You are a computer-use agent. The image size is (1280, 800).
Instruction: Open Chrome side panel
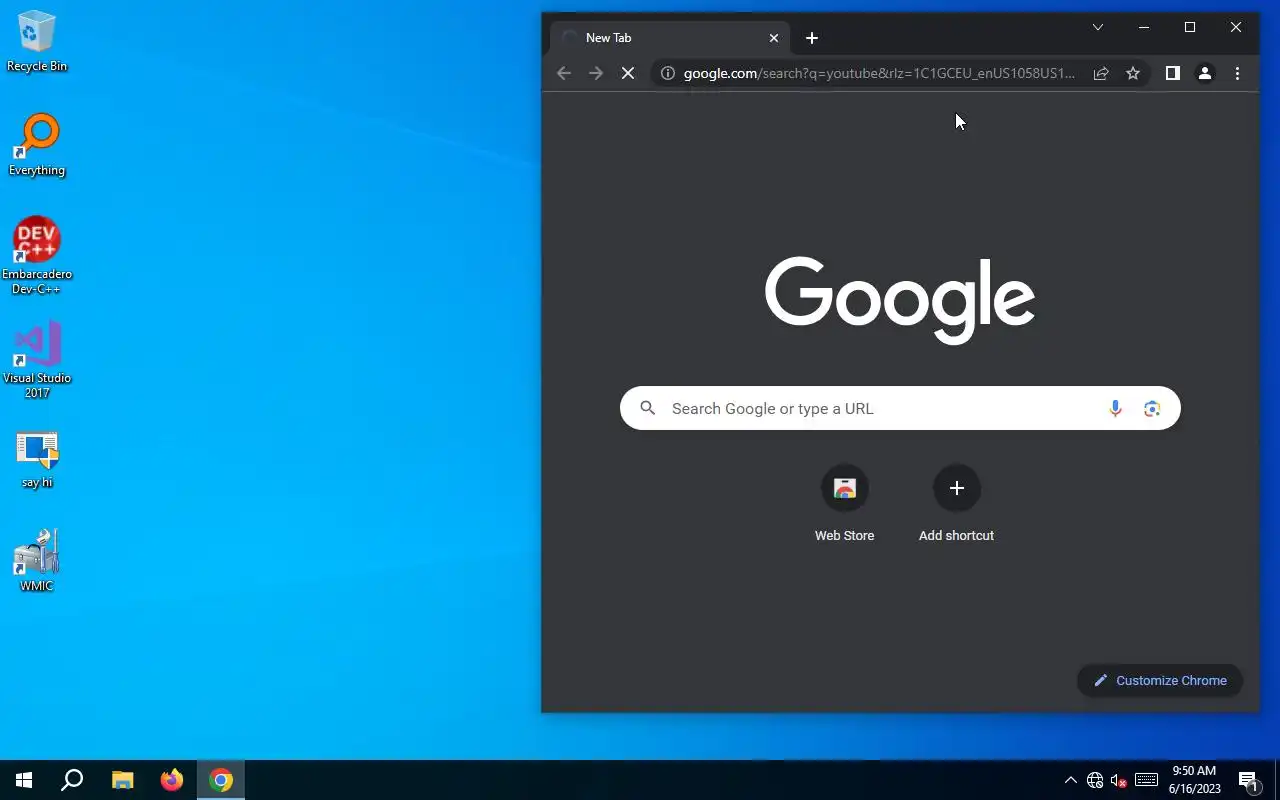(1173, 73)
